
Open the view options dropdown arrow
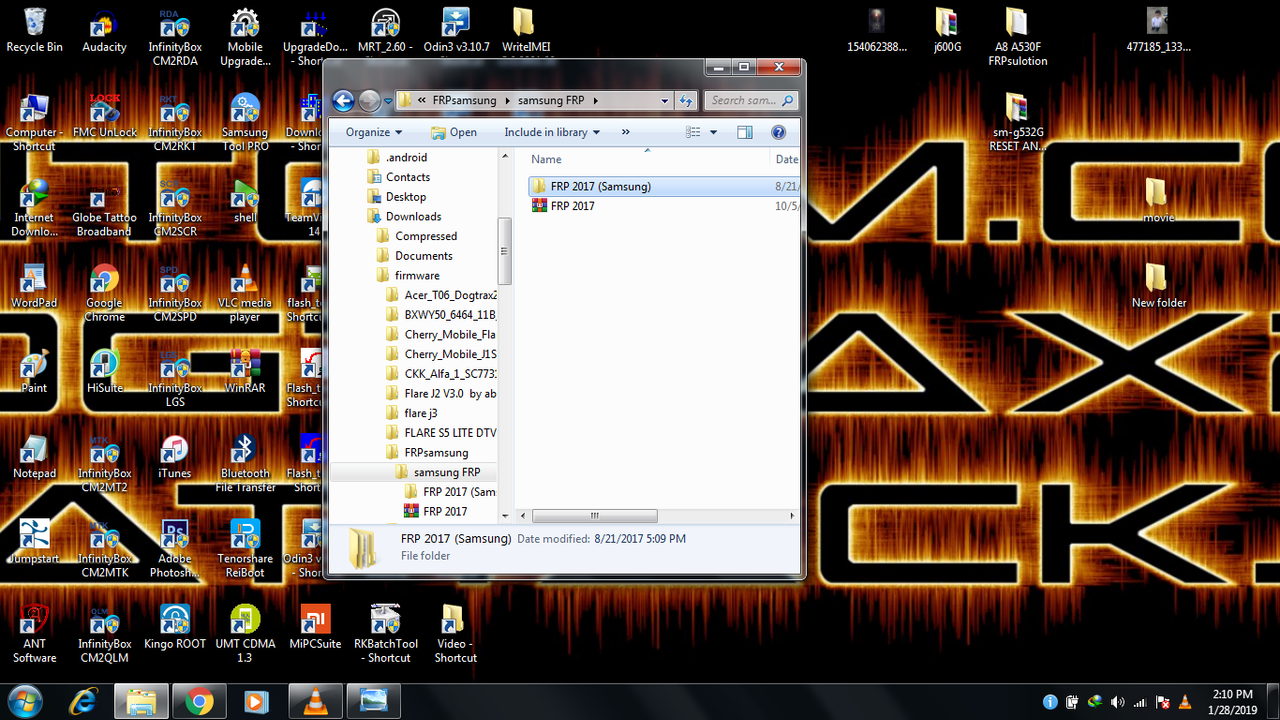tap(713, 132)
